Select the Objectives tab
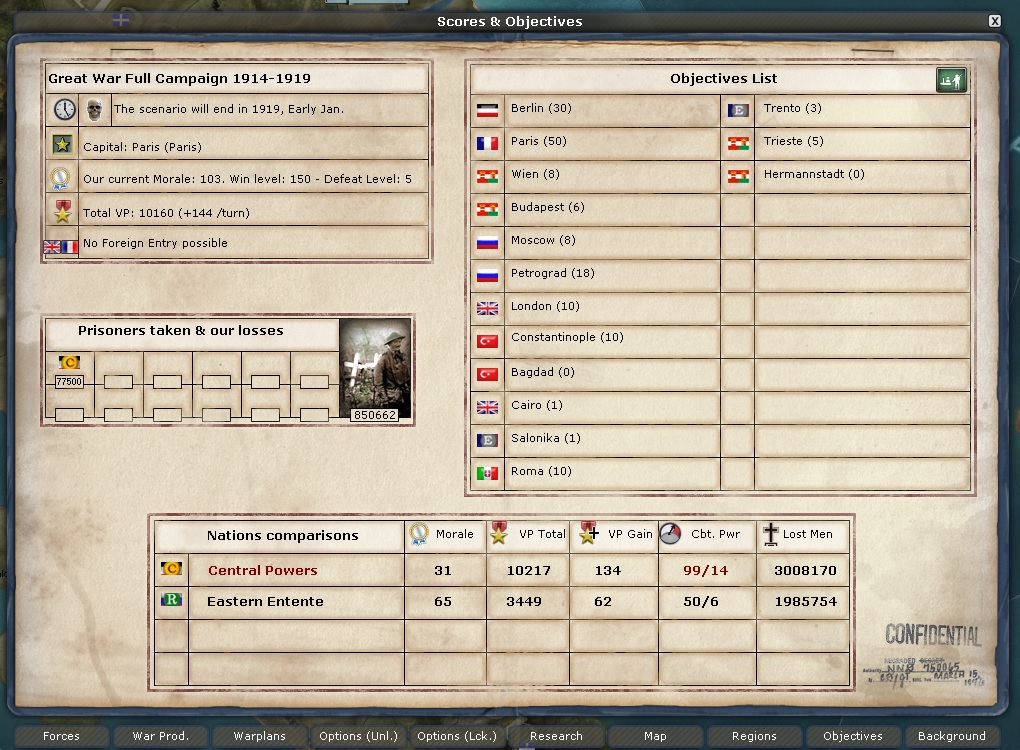Viewport: 1020px width, 750px height. click(852, 737)
